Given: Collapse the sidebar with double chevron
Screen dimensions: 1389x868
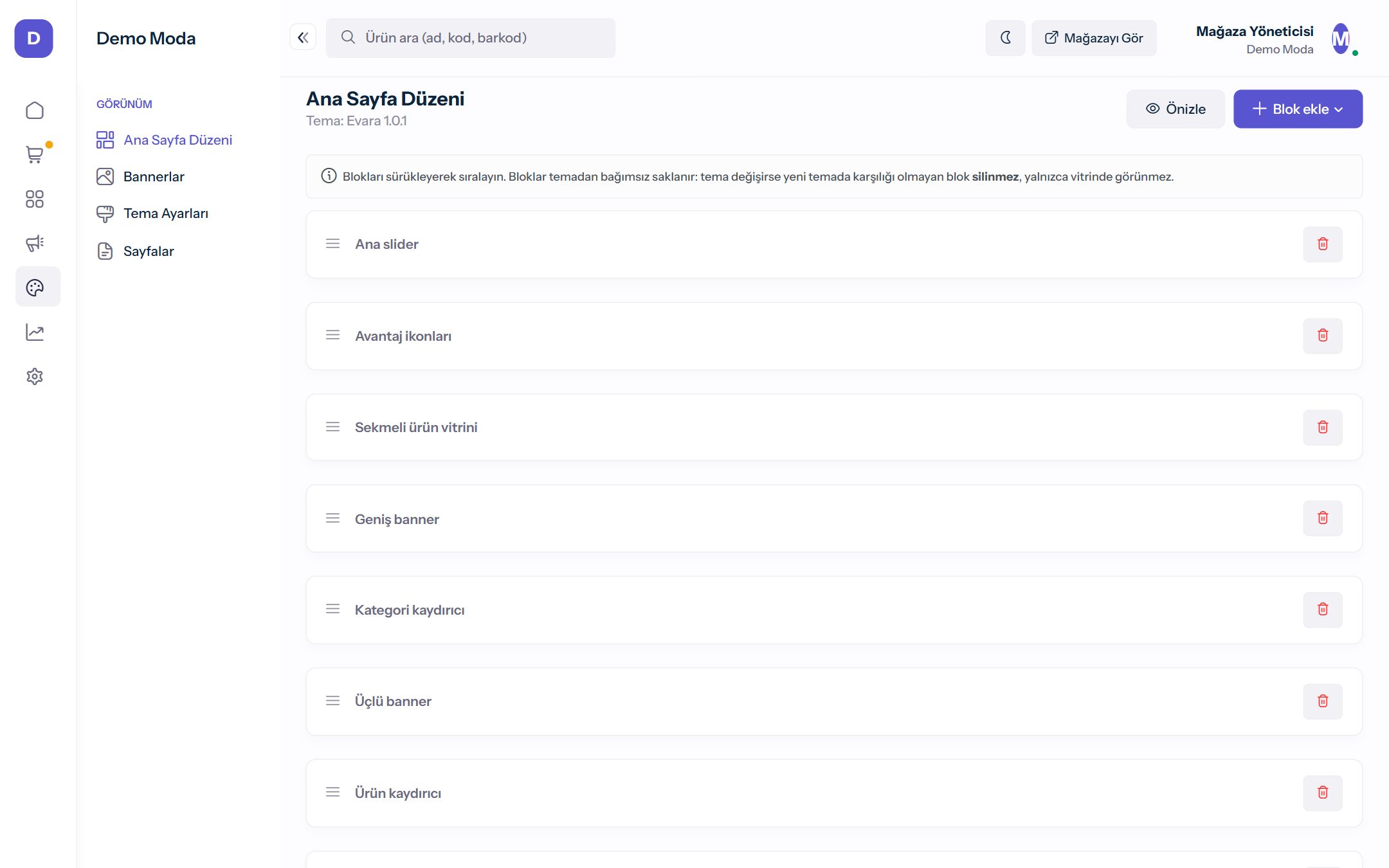Looking at the screenshot, I should [303, 37].
